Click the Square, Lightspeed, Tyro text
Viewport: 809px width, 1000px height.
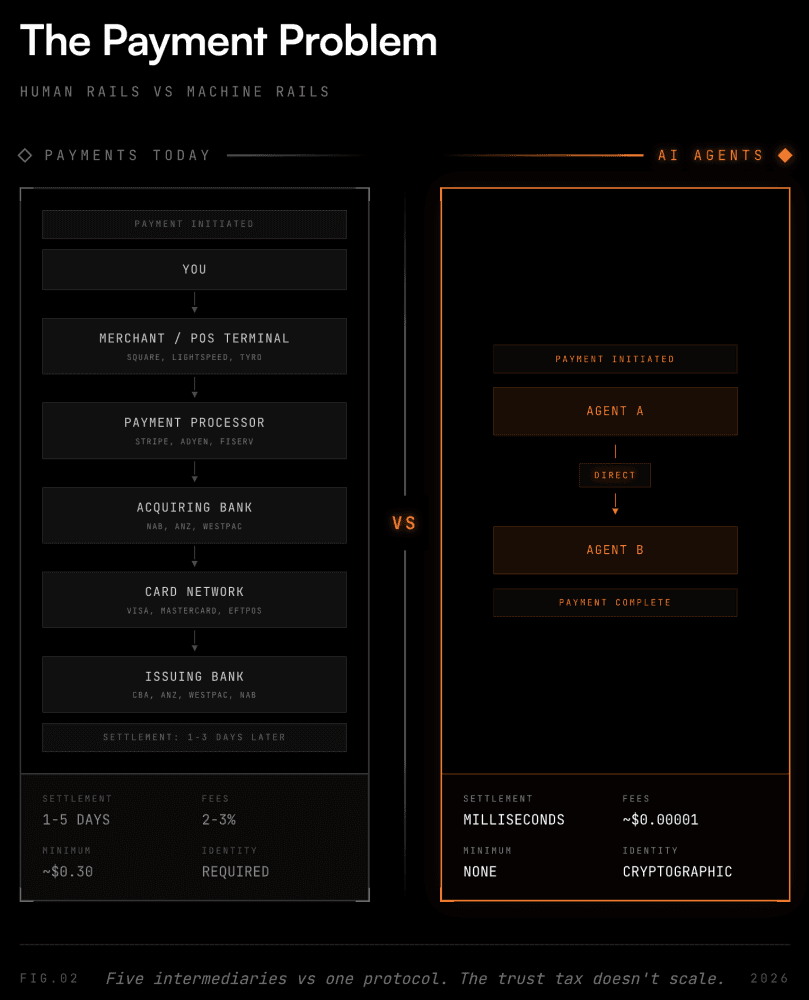click(194, 357)
